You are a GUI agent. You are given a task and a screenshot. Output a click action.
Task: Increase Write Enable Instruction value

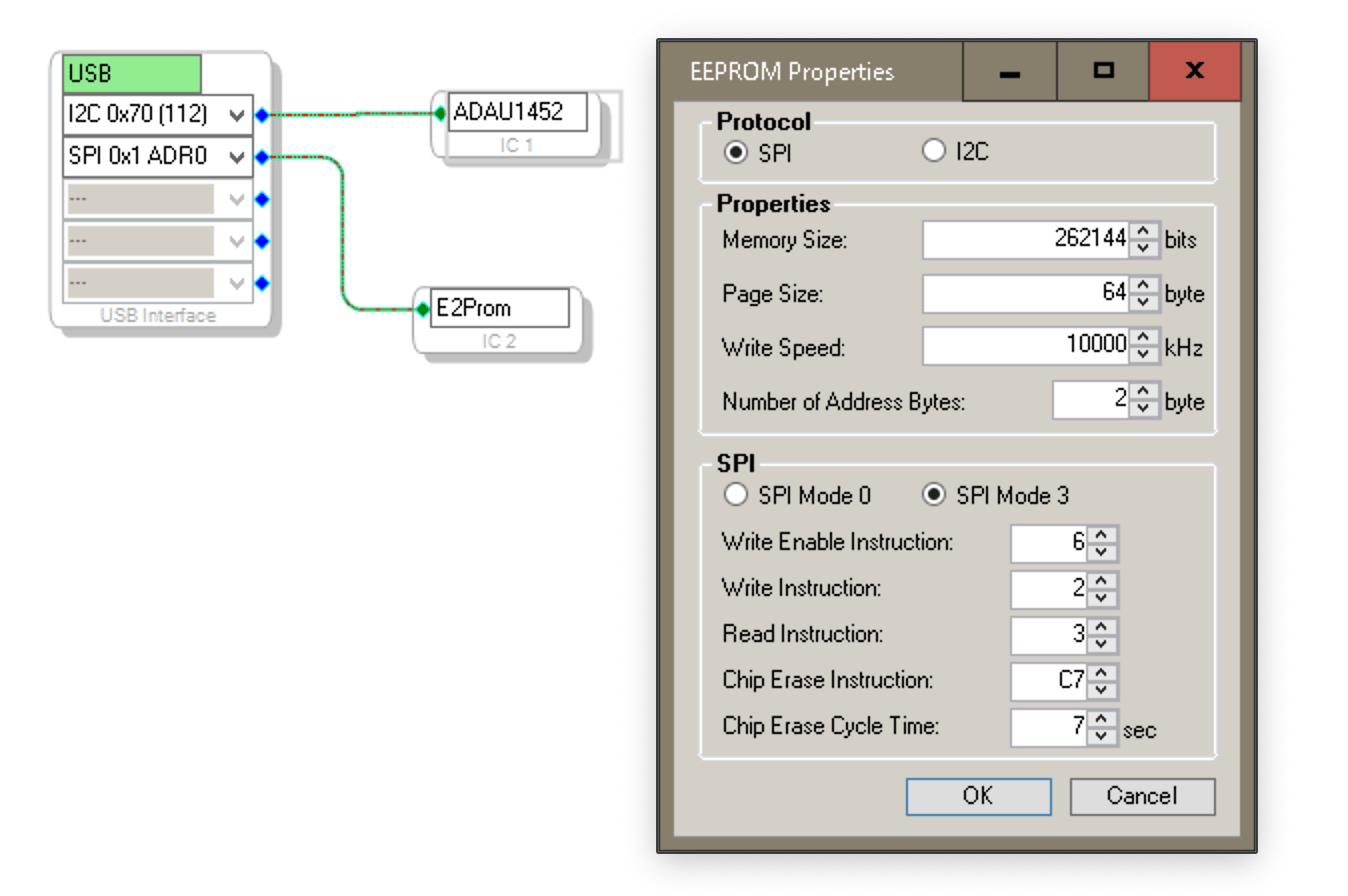[1102, 534]
